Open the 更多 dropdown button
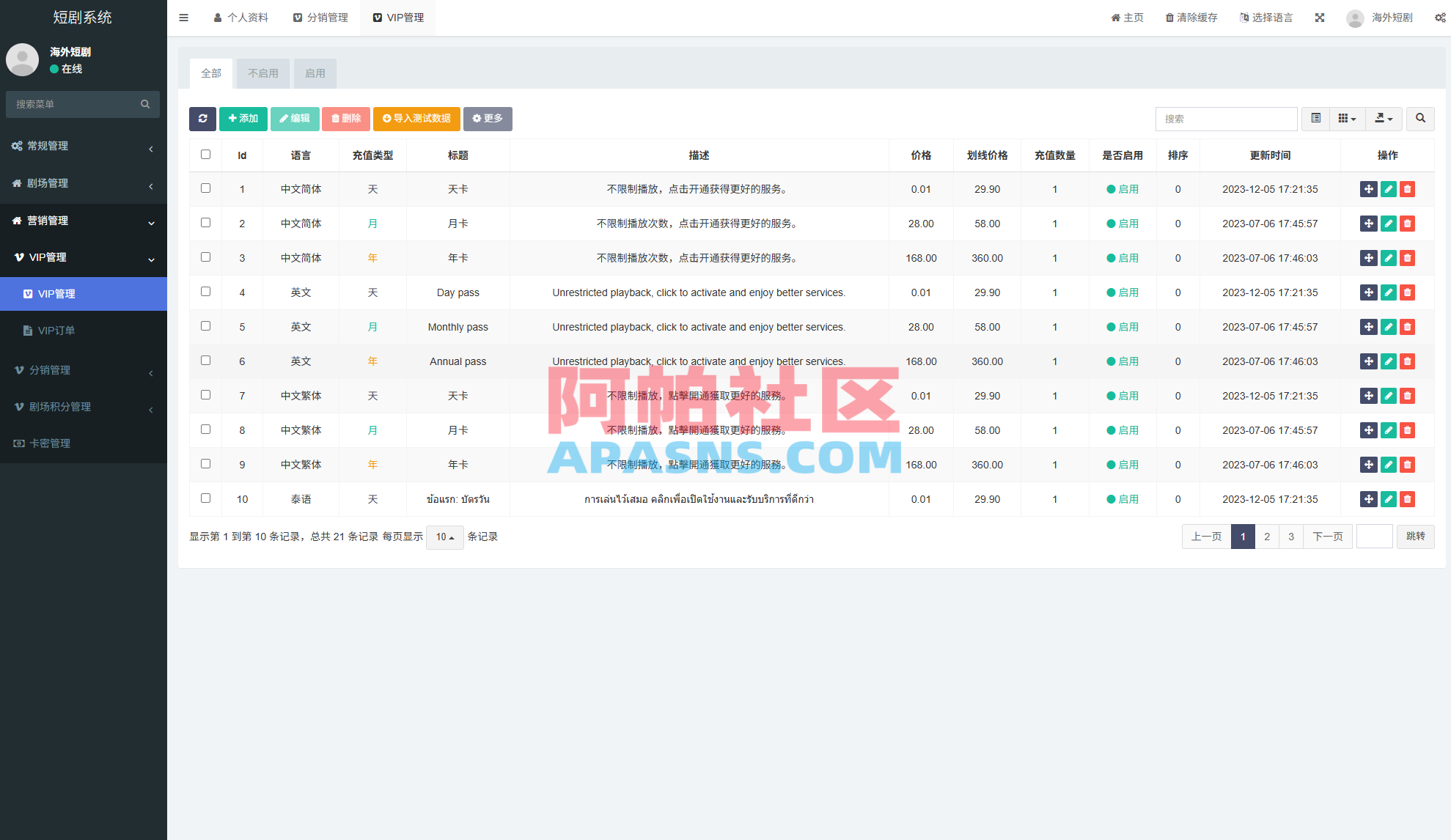This screenshot has height=840, width=1451. click(488, 119)
